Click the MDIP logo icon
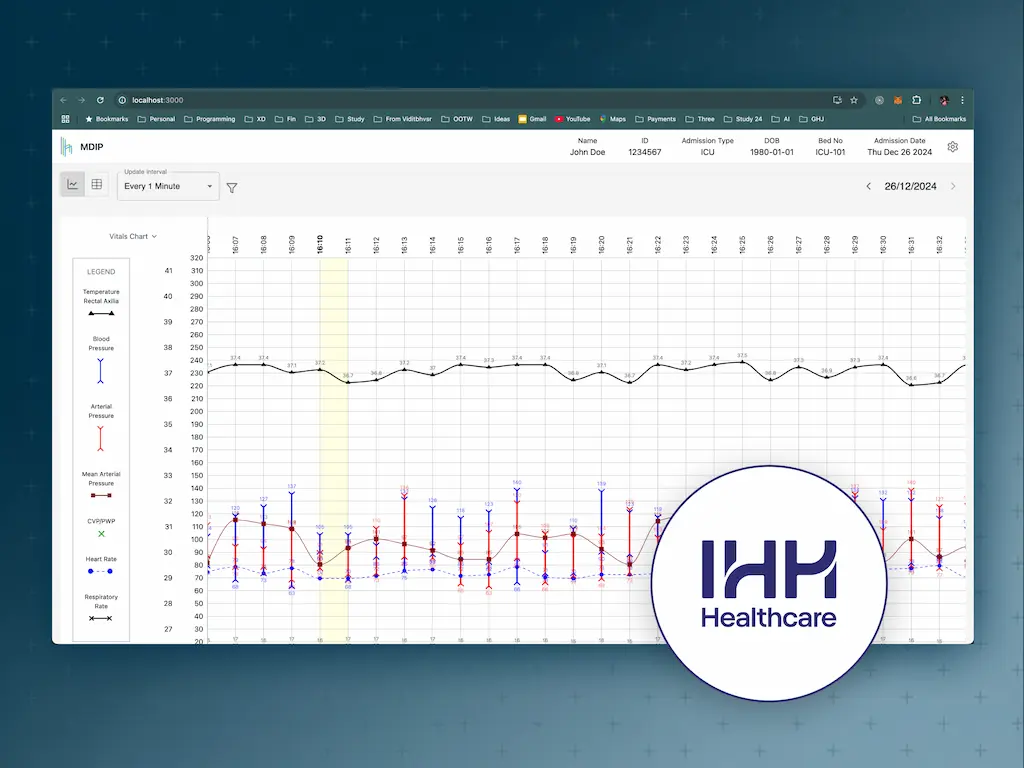This screenshot has height=768, width=1024. pos(67,147)
